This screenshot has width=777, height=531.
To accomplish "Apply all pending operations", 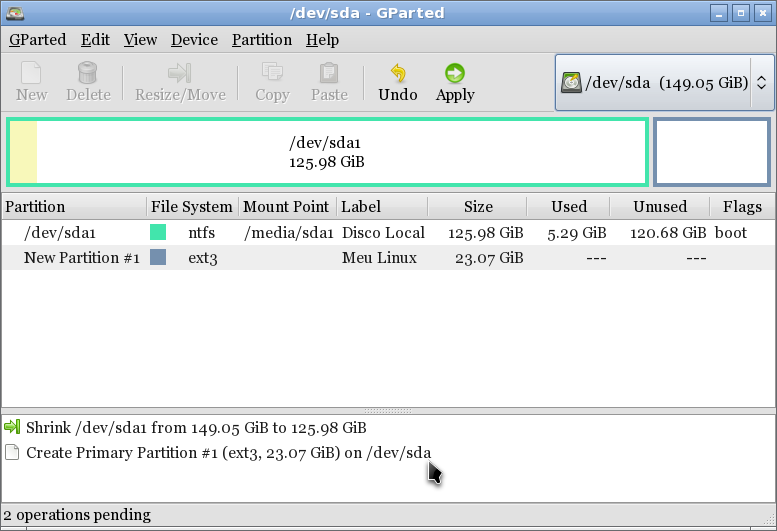I will pyautogui.click(x=455, y=82).
